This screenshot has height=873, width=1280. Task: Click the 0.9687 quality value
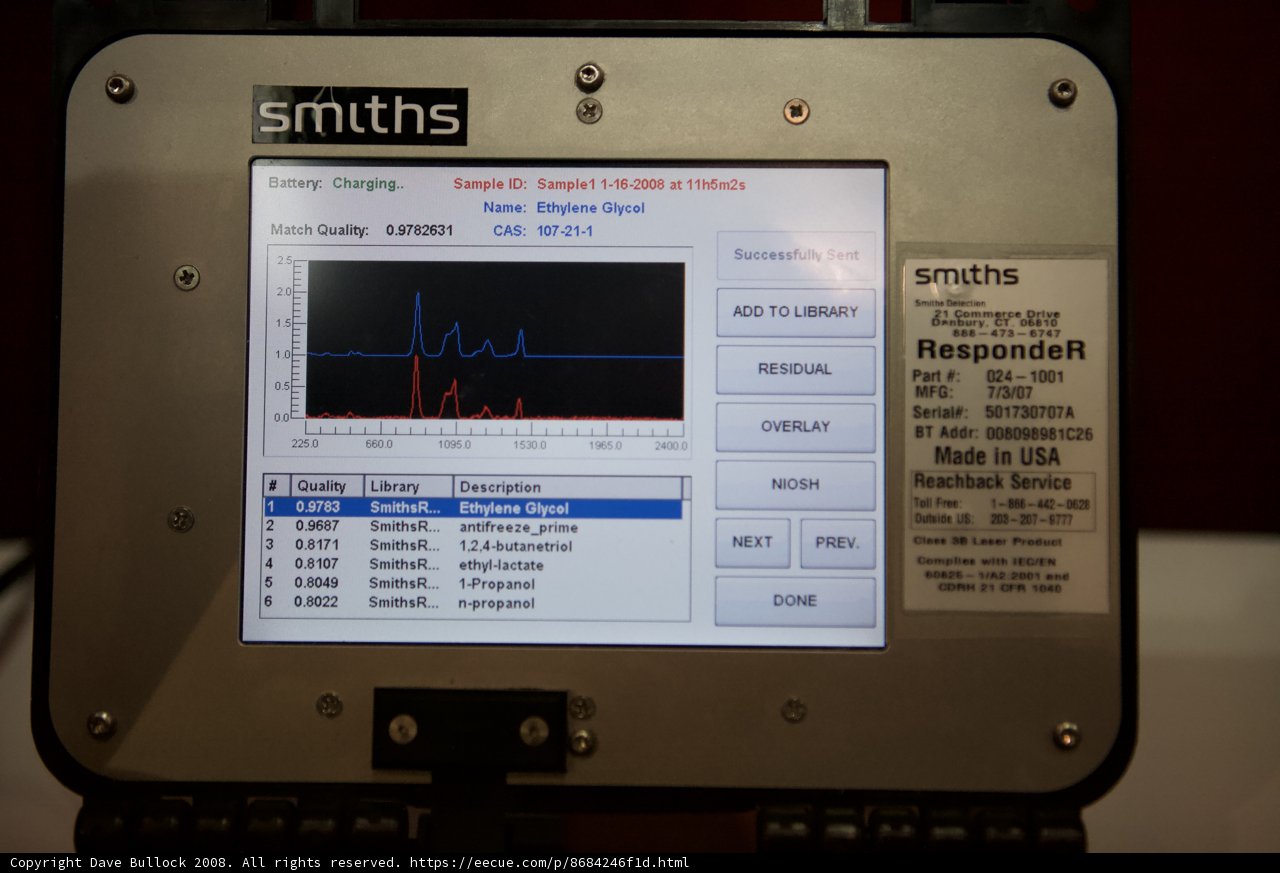(317, 527)
